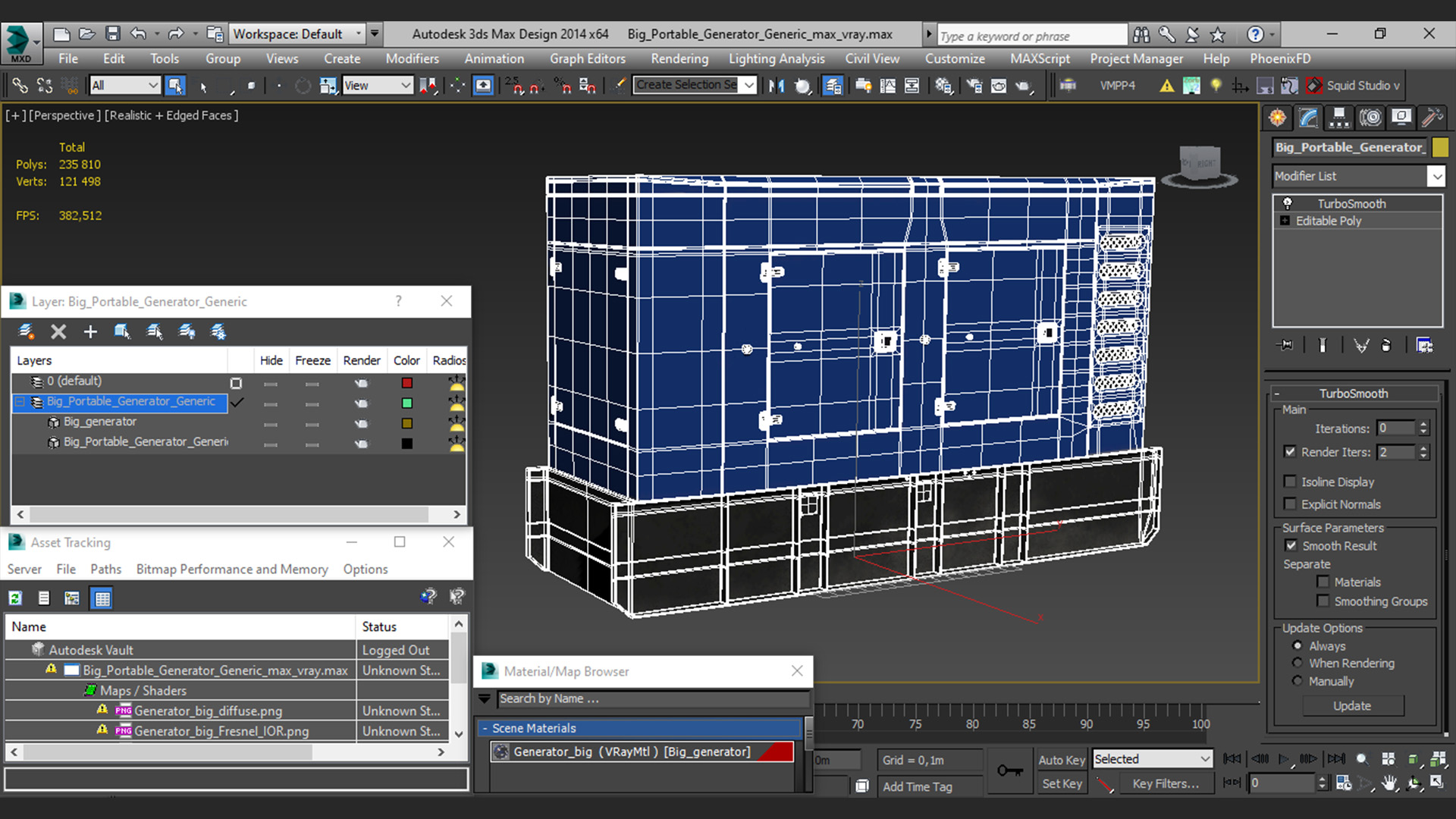Click Go to End playback button
Screen dimensions: 1456x819
(x=1336, y=759)
